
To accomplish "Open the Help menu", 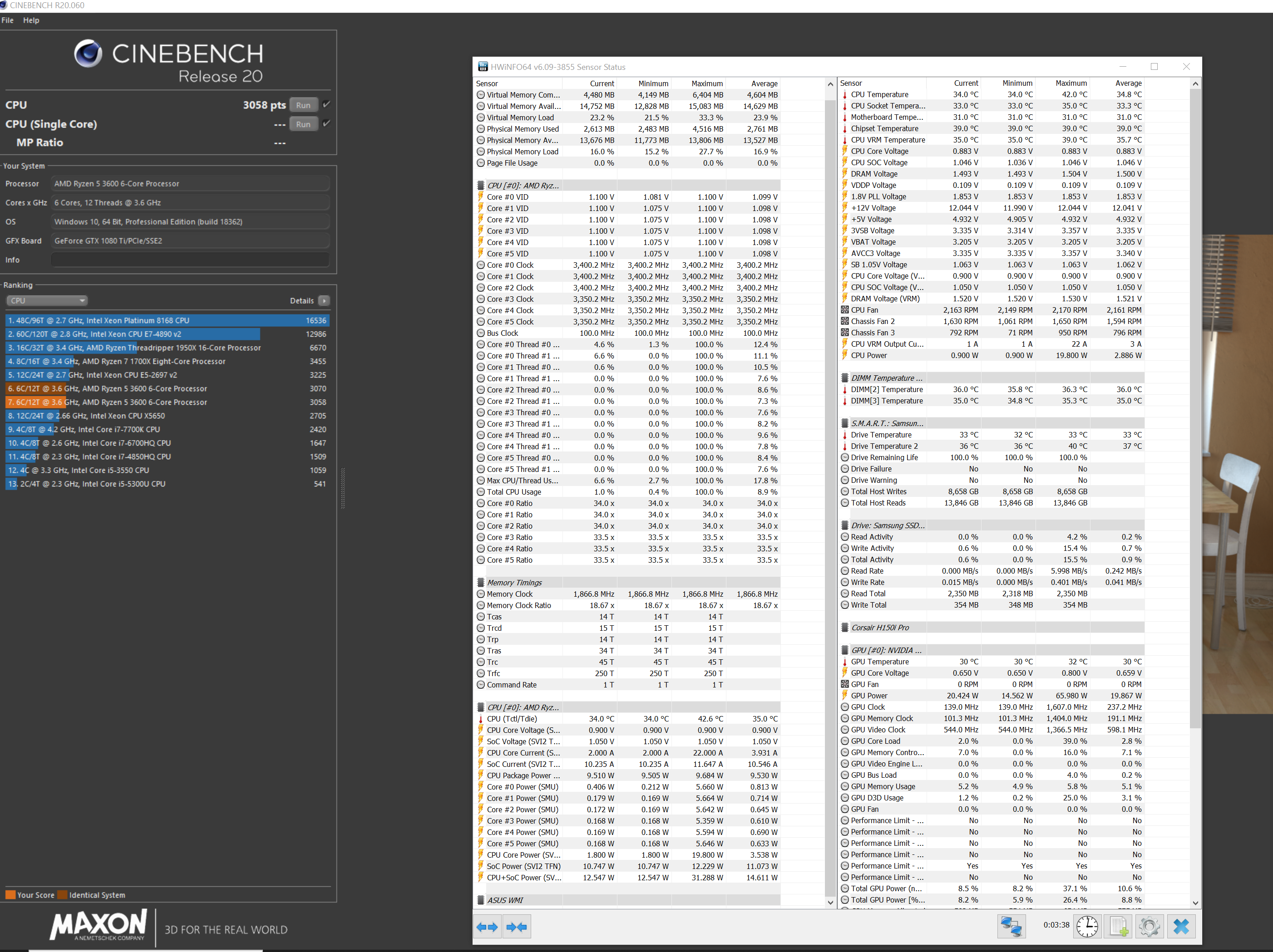I will (31, 20).
